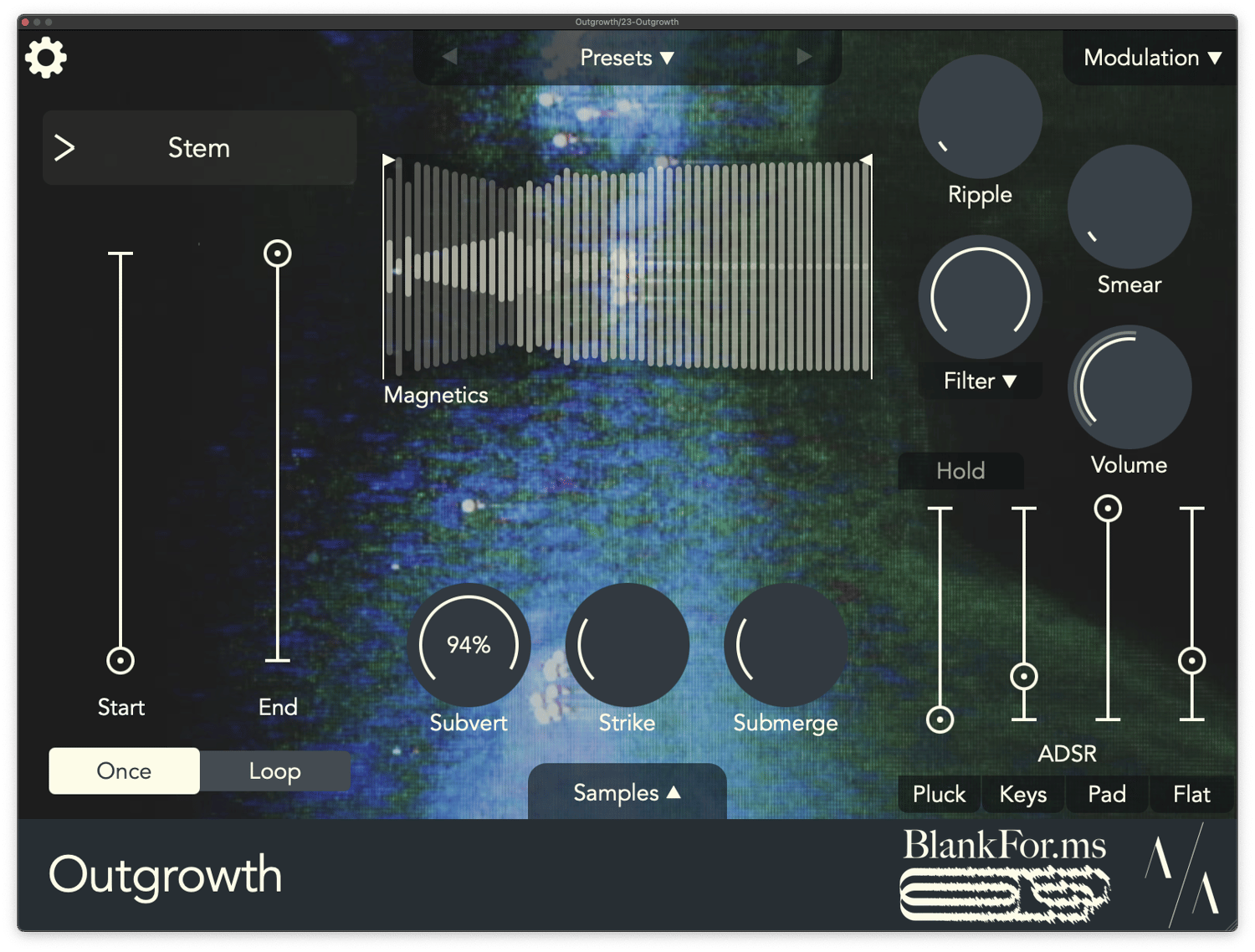The width and height of the screenshot is (1255, 952).
Task: Click the Ripple knob
Action: pos(980,117)
